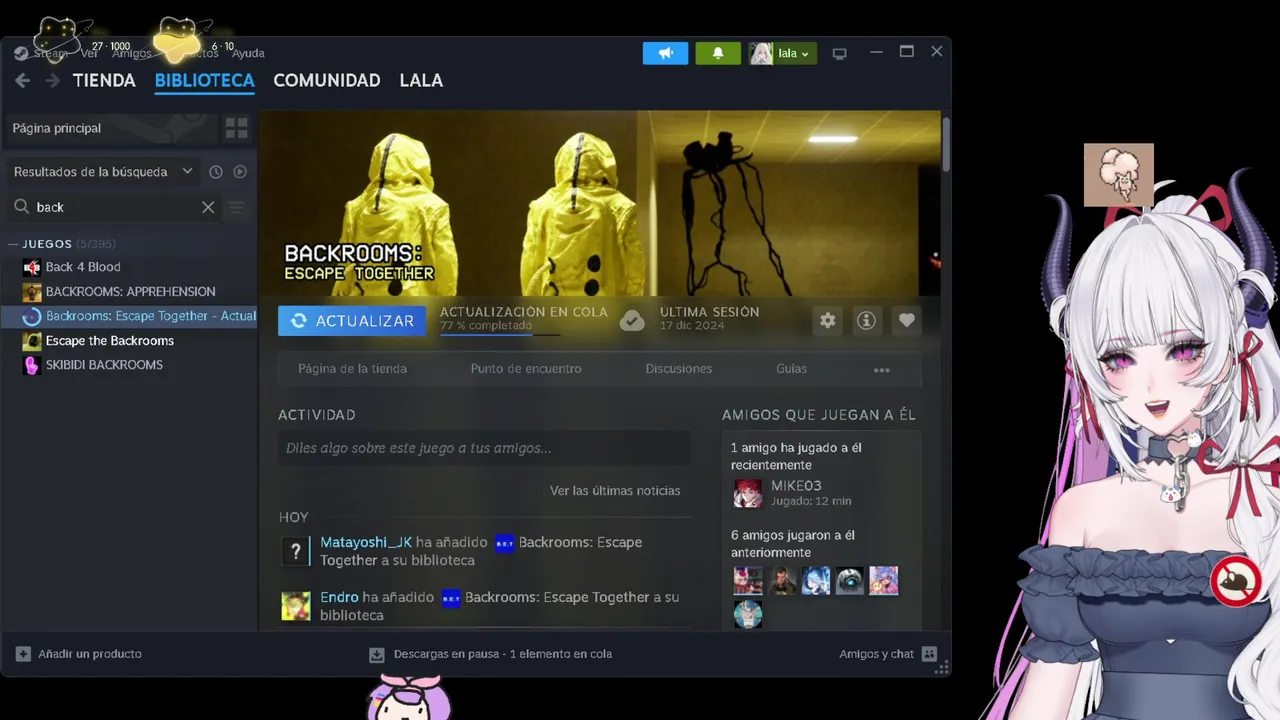Screen dimensions: 1280x720
Task: Go forward with the right arrow
Action: click(52, 80)
